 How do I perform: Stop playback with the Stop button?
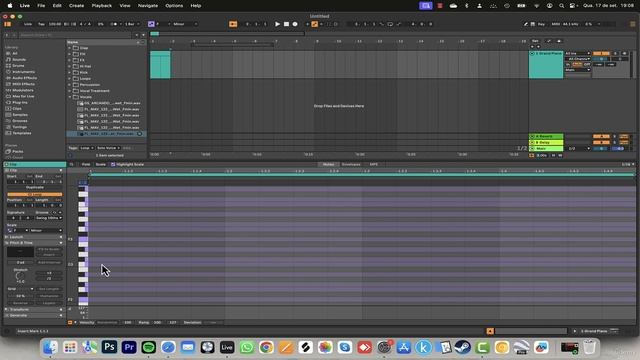point(287,24)
